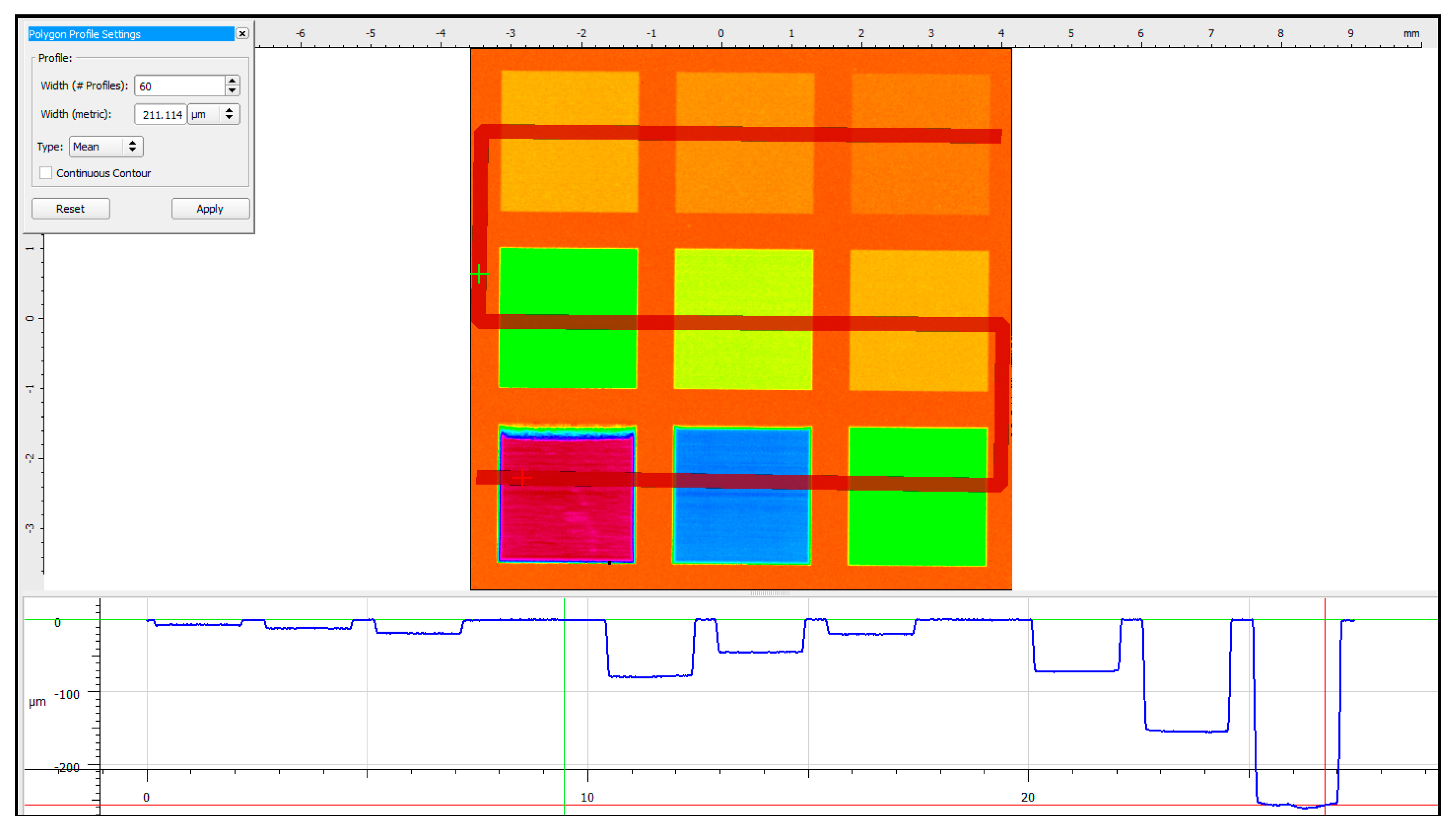The image size is (1456, 832).
Task: Increase the Width (# Profiles) value
Action: [x=232, y=81]
